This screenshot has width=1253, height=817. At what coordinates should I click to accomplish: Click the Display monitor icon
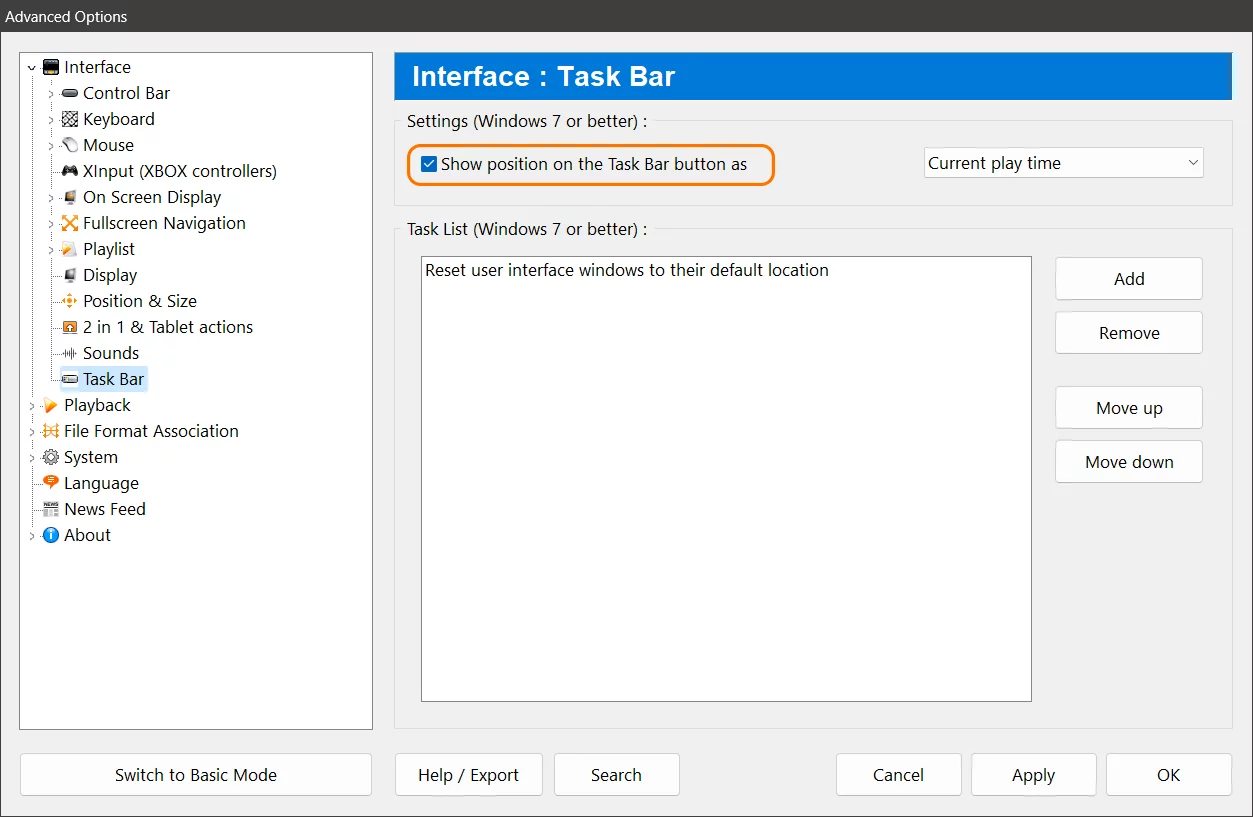click(70, 275)
